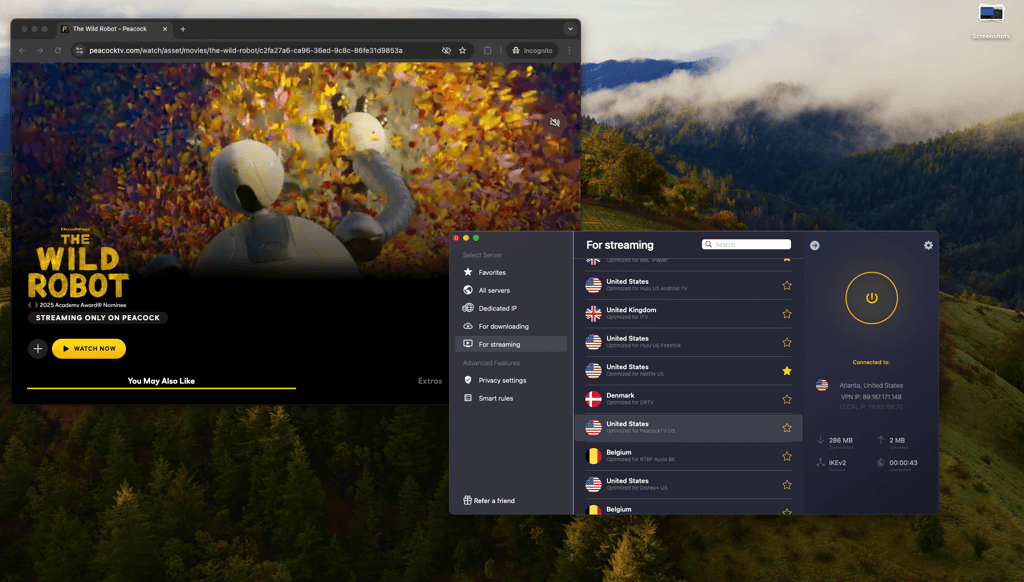Favorite the Hulu US Firestick server

pos(787,342)
